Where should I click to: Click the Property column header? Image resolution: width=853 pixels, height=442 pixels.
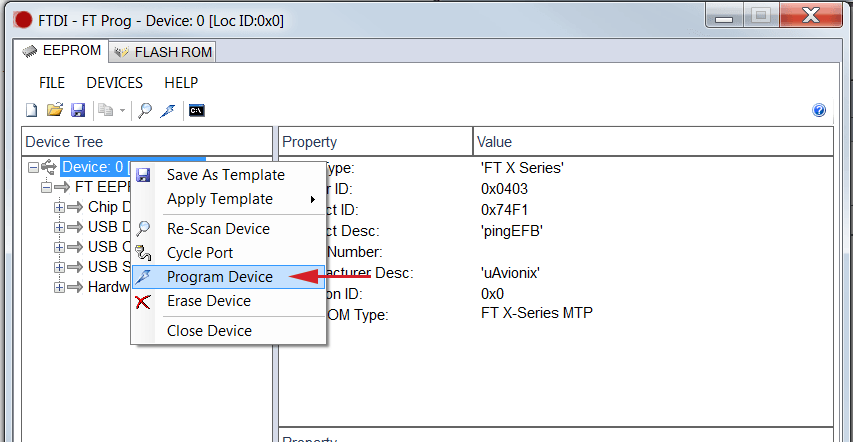(375, 142)
